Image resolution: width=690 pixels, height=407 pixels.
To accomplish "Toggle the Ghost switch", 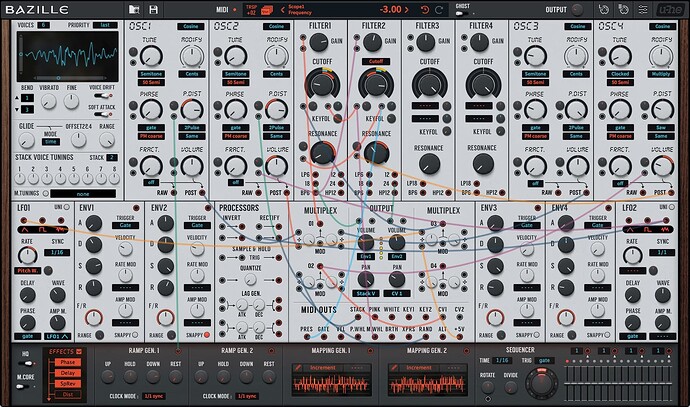I will click(x=461, y=13).
